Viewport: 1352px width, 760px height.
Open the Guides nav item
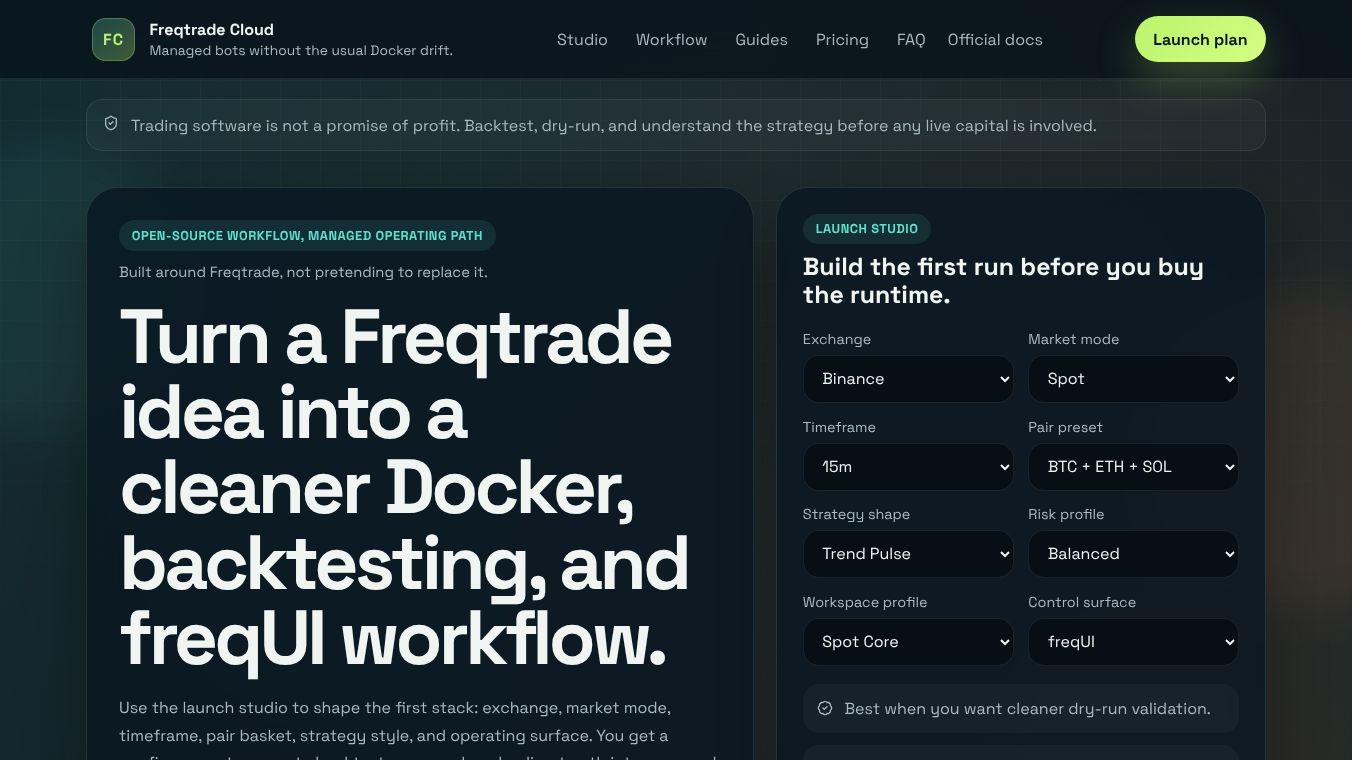(x=761, y=40)
